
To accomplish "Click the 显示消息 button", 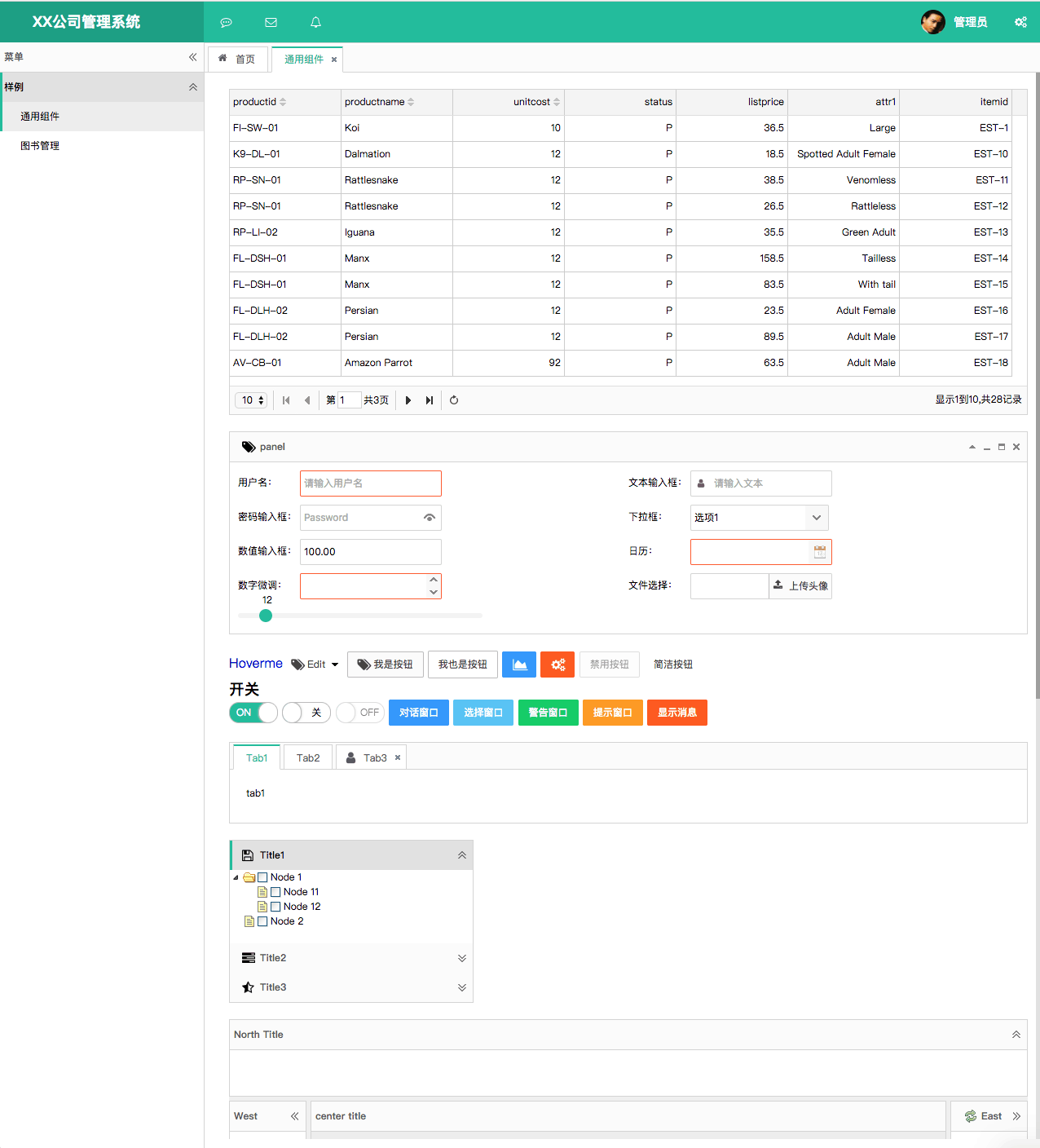I will coord(677,713).
